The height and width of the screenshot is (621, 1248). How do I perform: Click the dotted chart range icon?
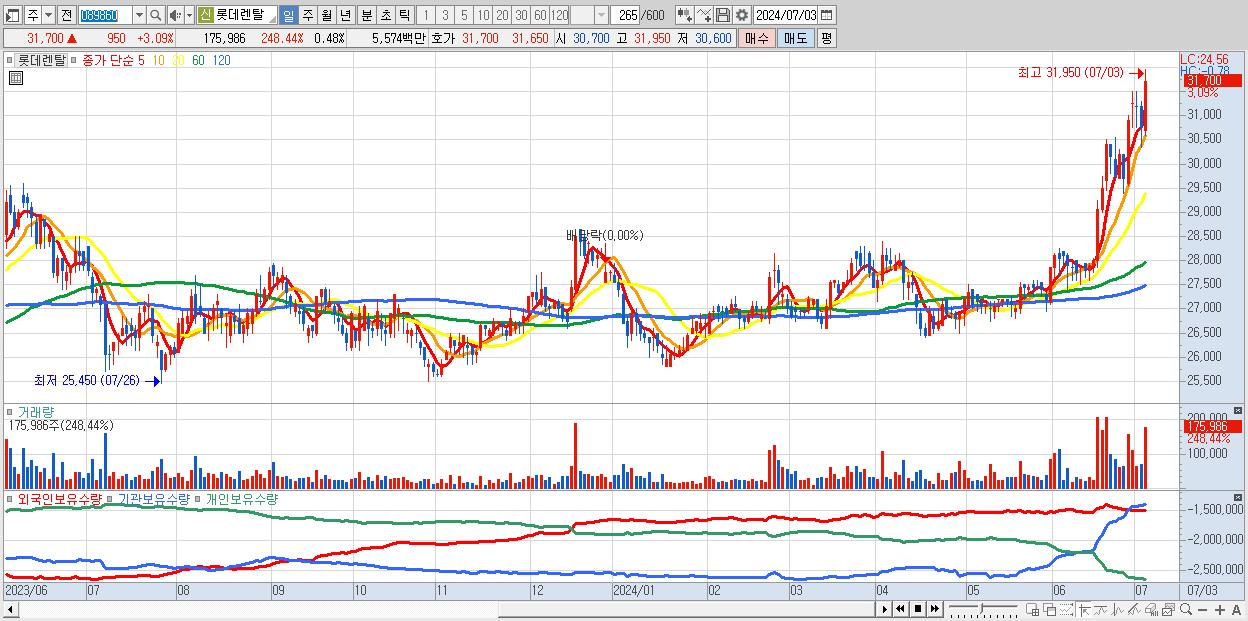1066,609
